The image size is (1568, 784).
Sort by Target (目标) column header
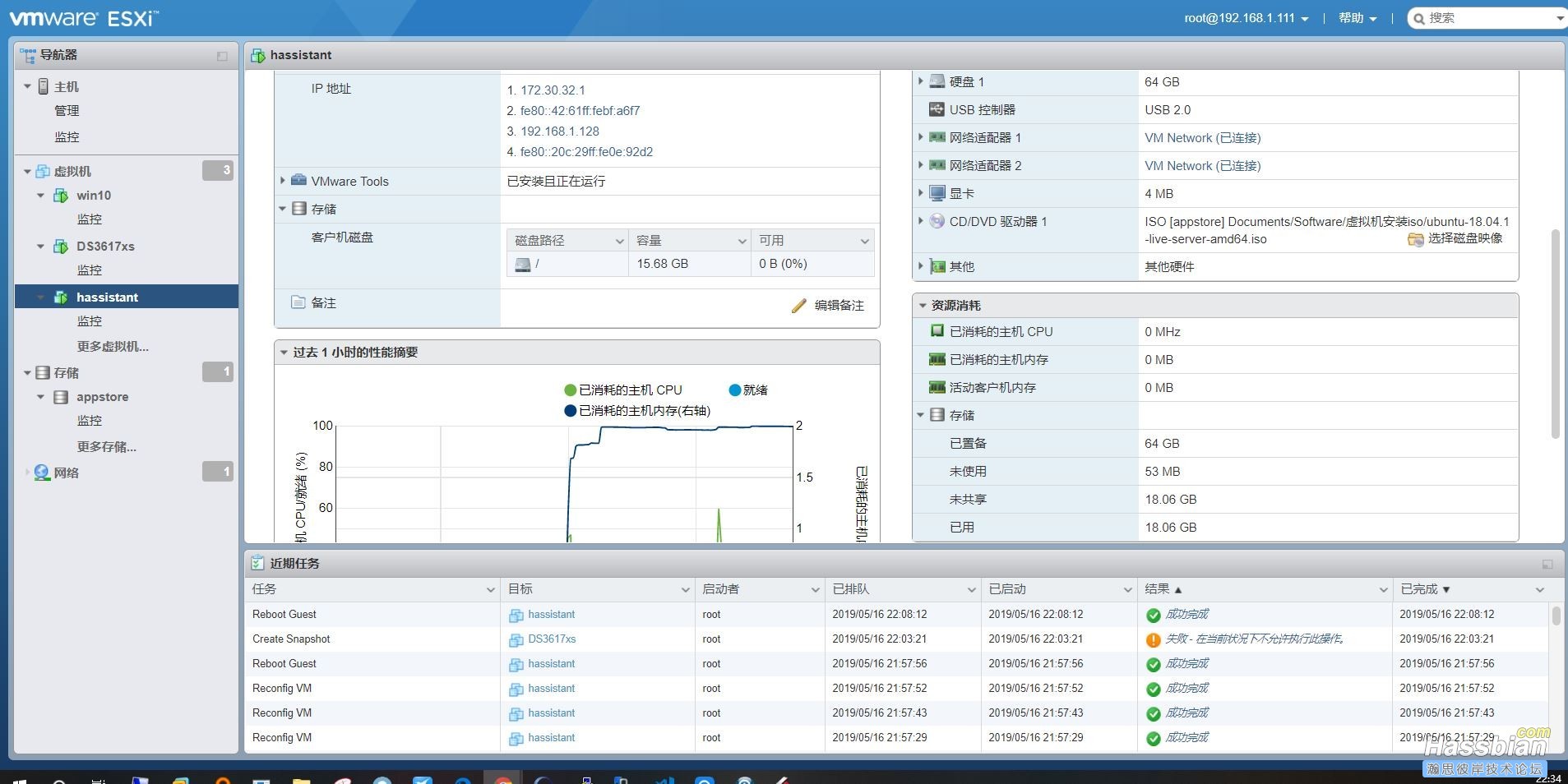click(x=520, y=589)
